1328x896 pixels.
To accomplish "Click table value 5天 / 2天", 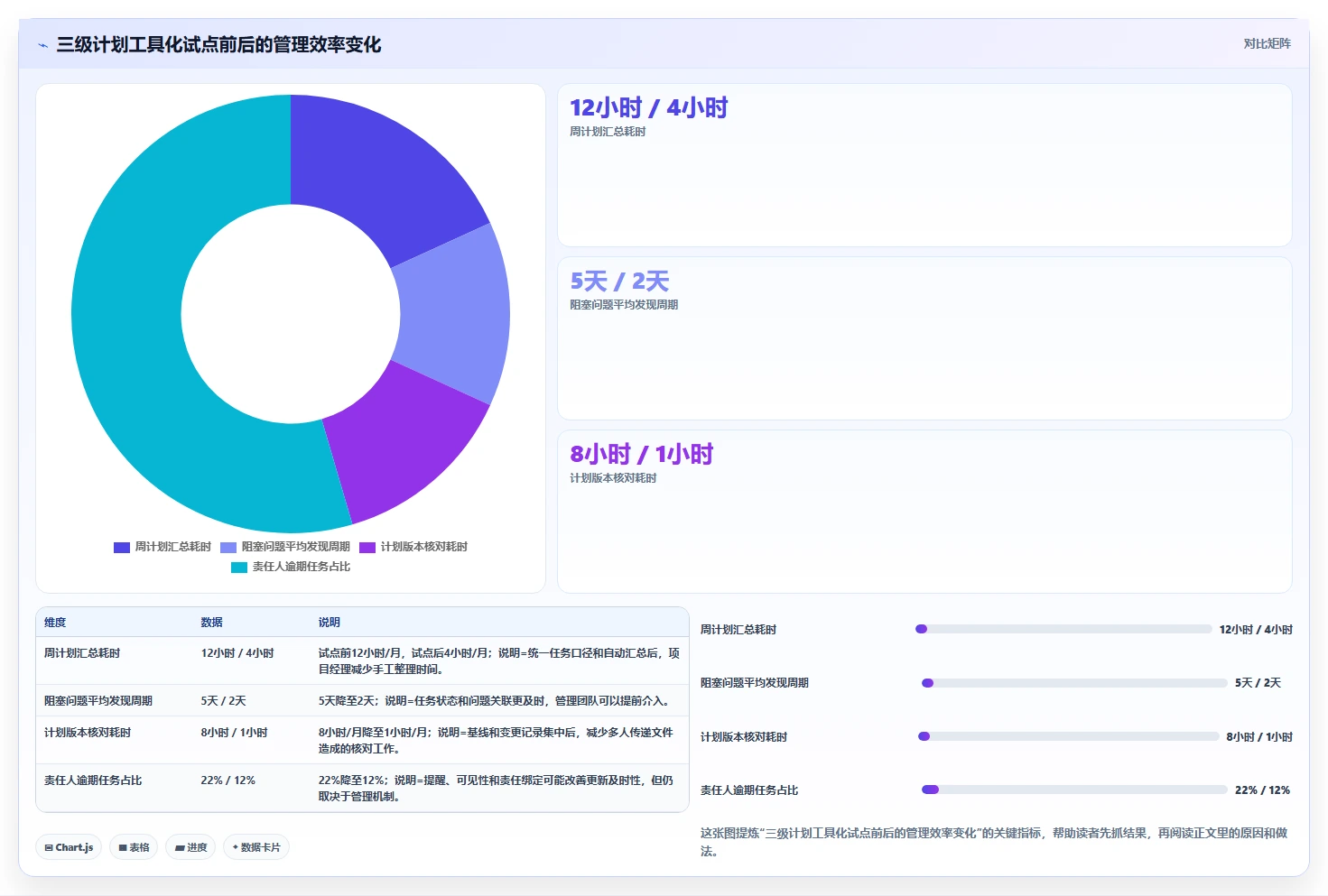I will click(x=223, y=701).
